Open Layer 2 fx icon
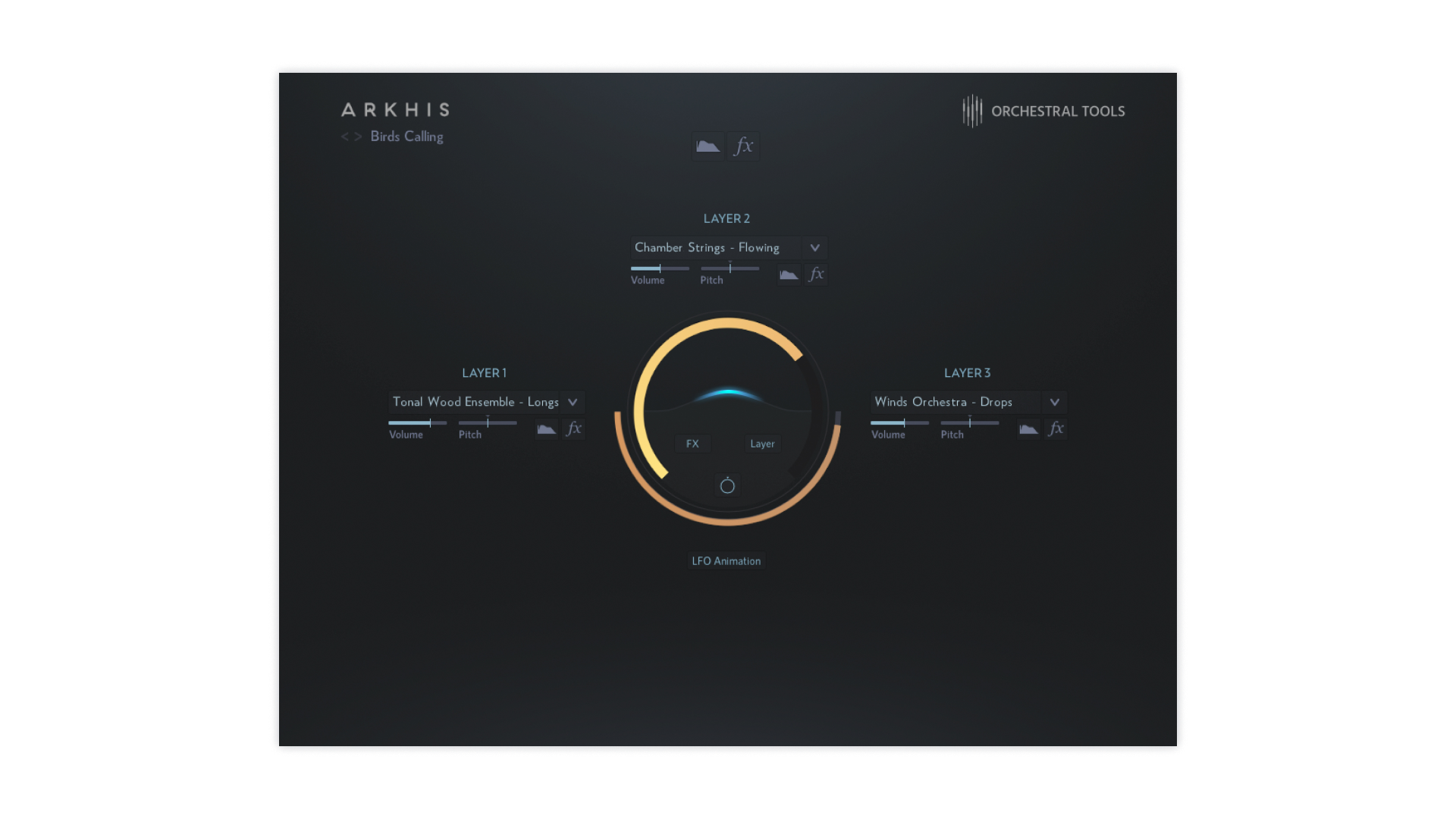This screenshot has width=1456, height=819. [816, 275]
